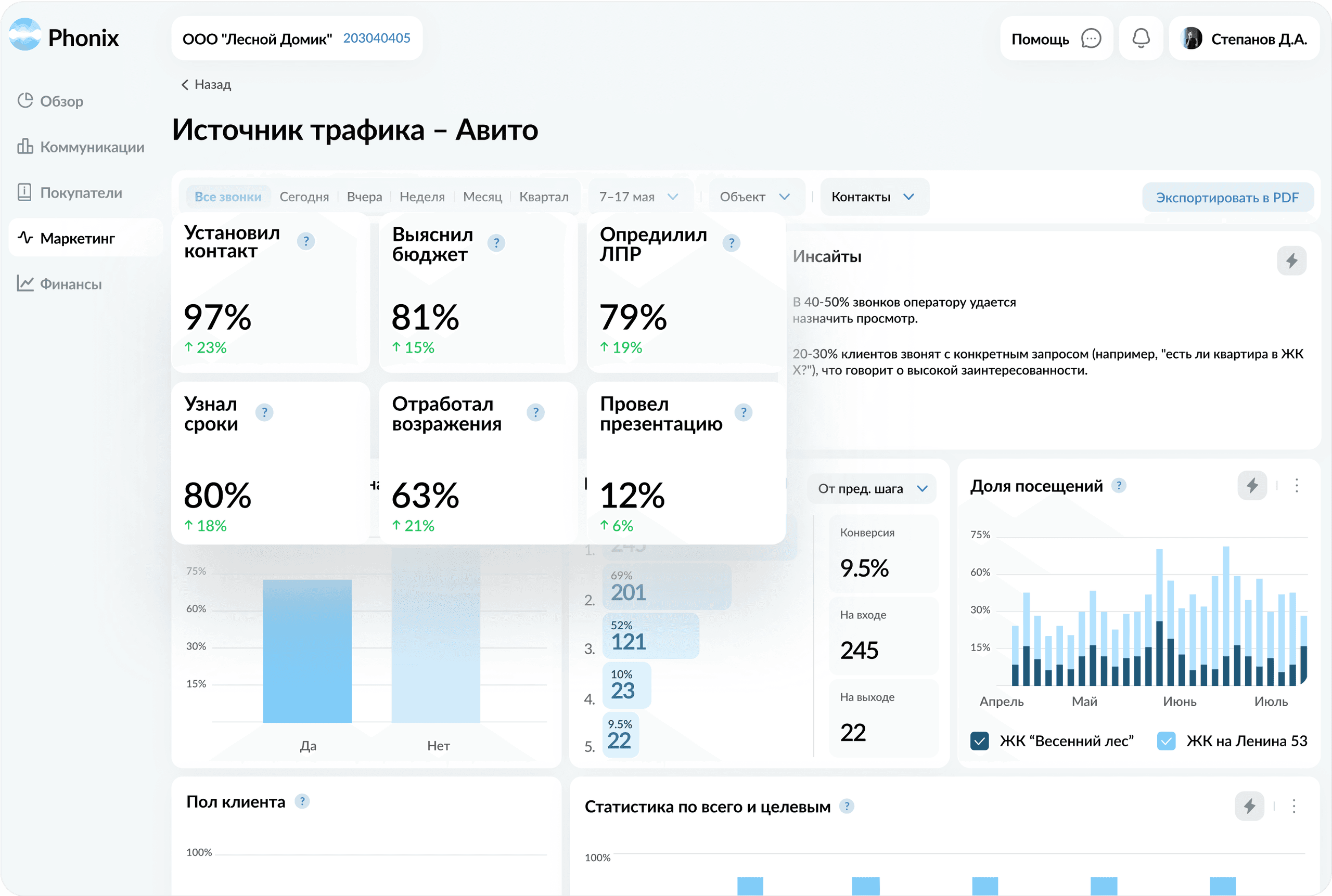1332x896 pixels.
Task: Toggle ЖК на Ленина 53 checkbox
Action: pyautogui.click(x=1165, y=741)
